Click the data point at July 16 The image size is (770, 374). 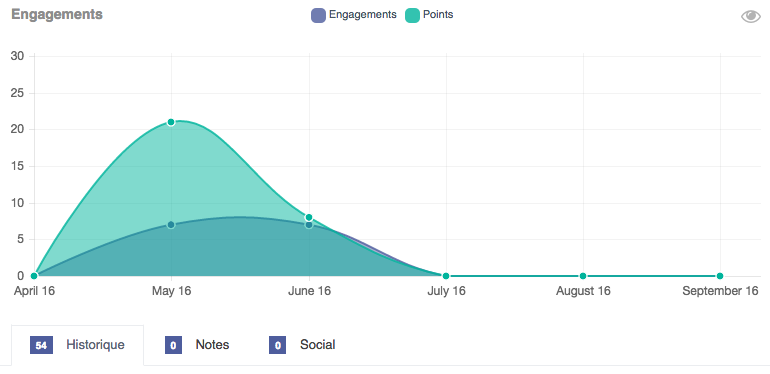pos(445,276)
